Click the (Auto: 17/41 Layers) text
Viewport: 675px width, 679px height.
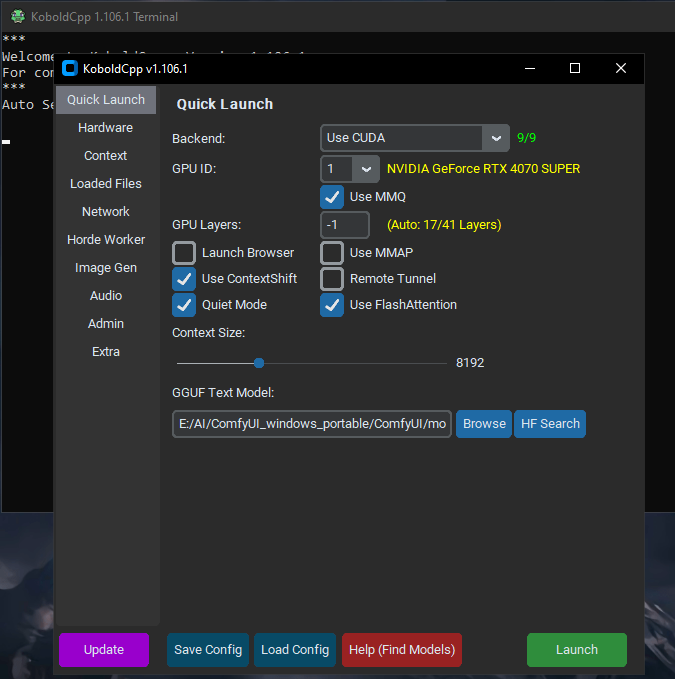(444, 225)
